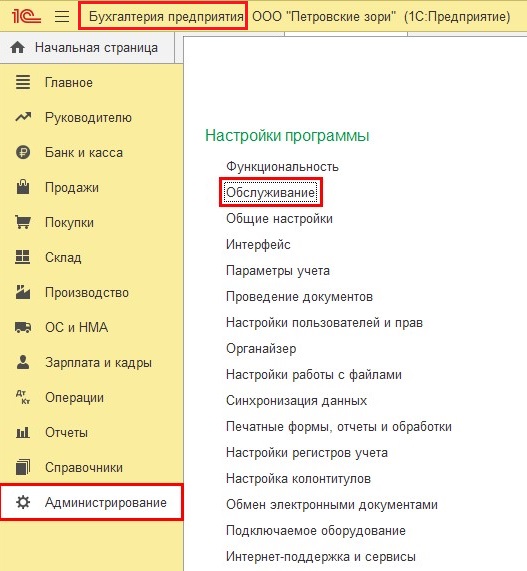Open the Функциональность link
The width and height of the screenshot is (527, 571).
tap(282, 167)
